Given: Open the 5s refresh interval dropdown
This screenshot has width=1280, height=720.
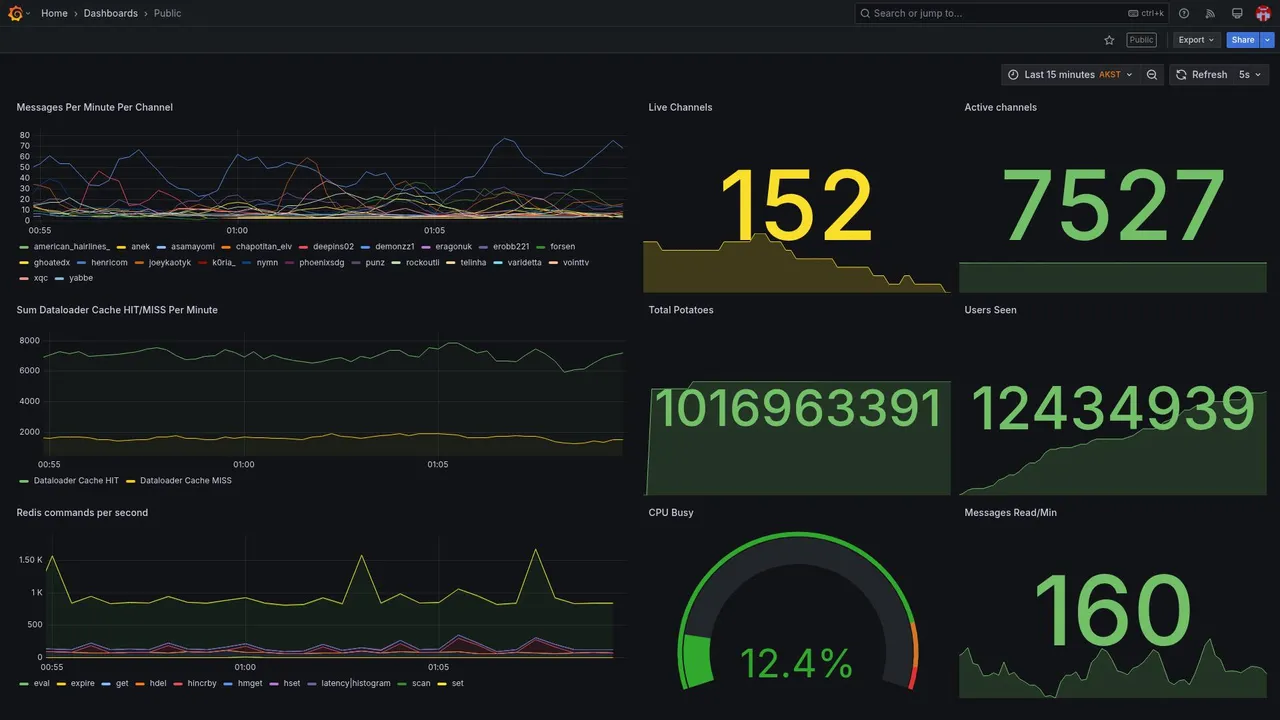Looking at the screenshot, I should pos(1250,75).
